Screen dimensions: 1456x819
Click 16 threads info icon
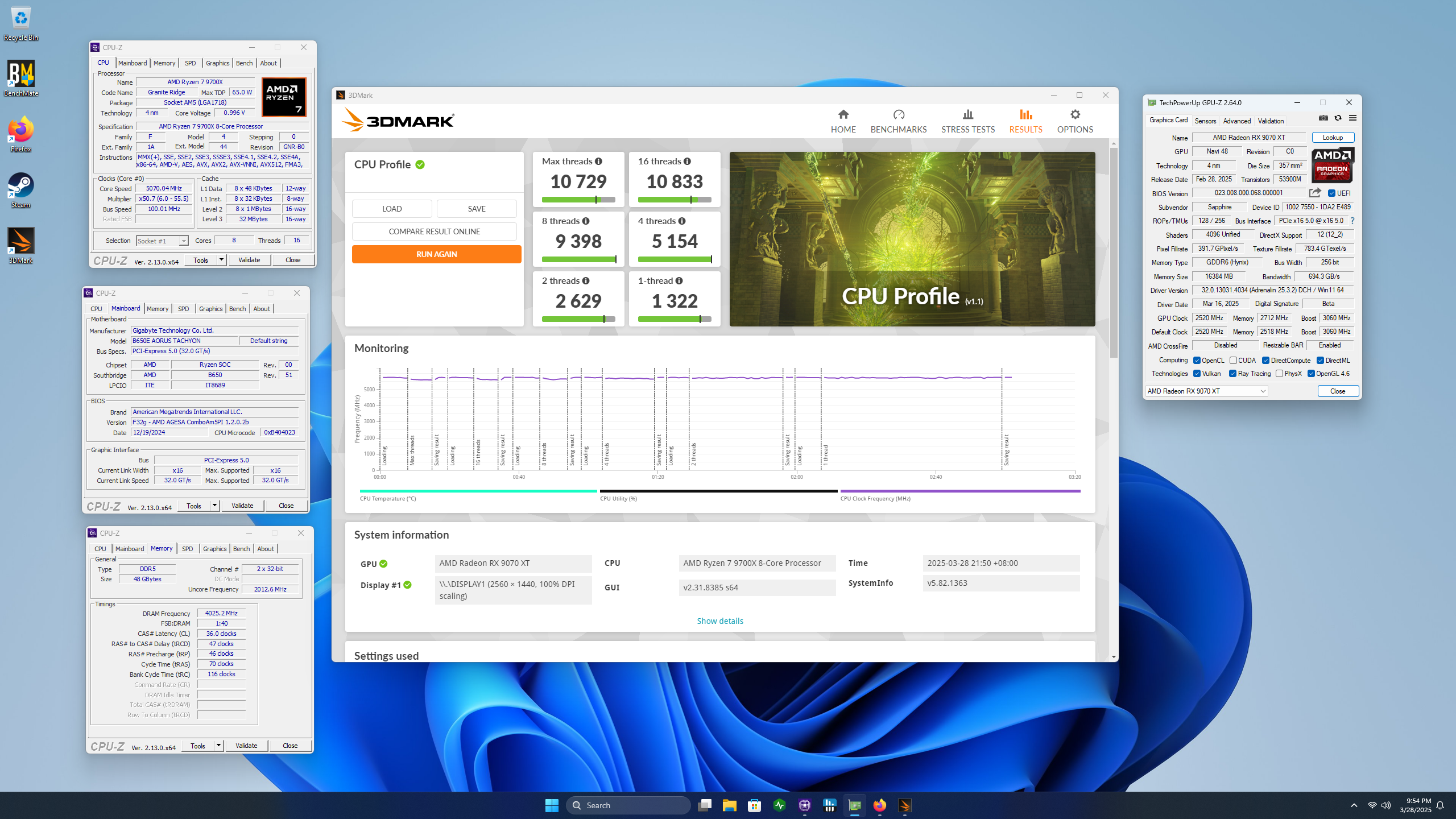tap(687, 162)
